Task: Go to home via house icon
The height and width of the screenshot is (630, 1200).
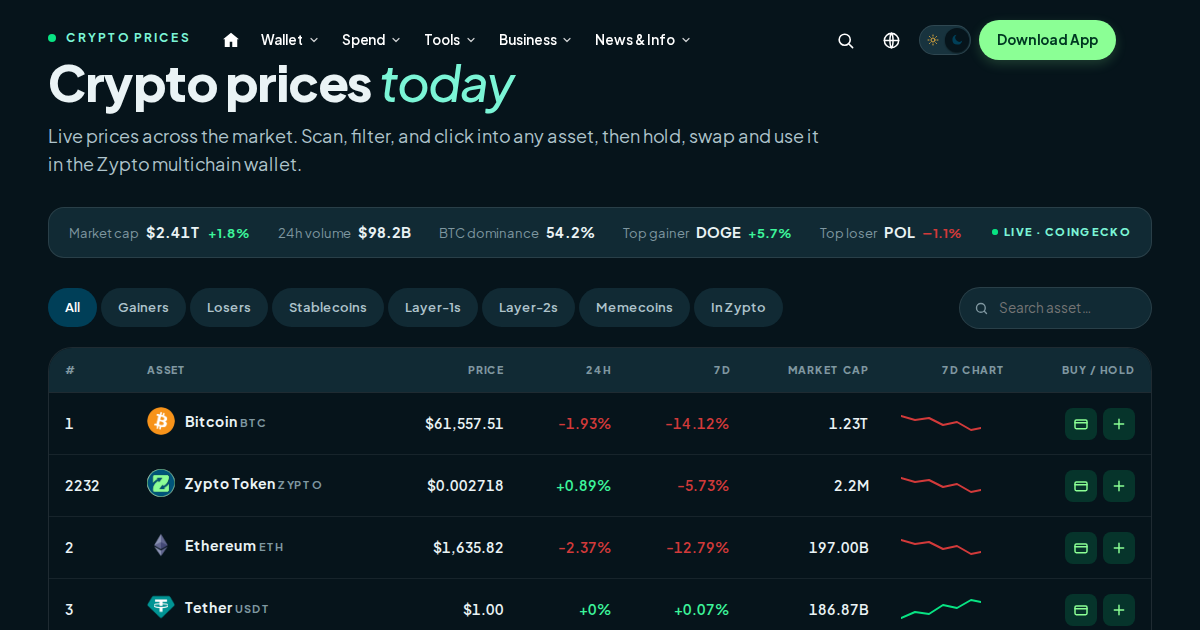Action: pos(231,40)
